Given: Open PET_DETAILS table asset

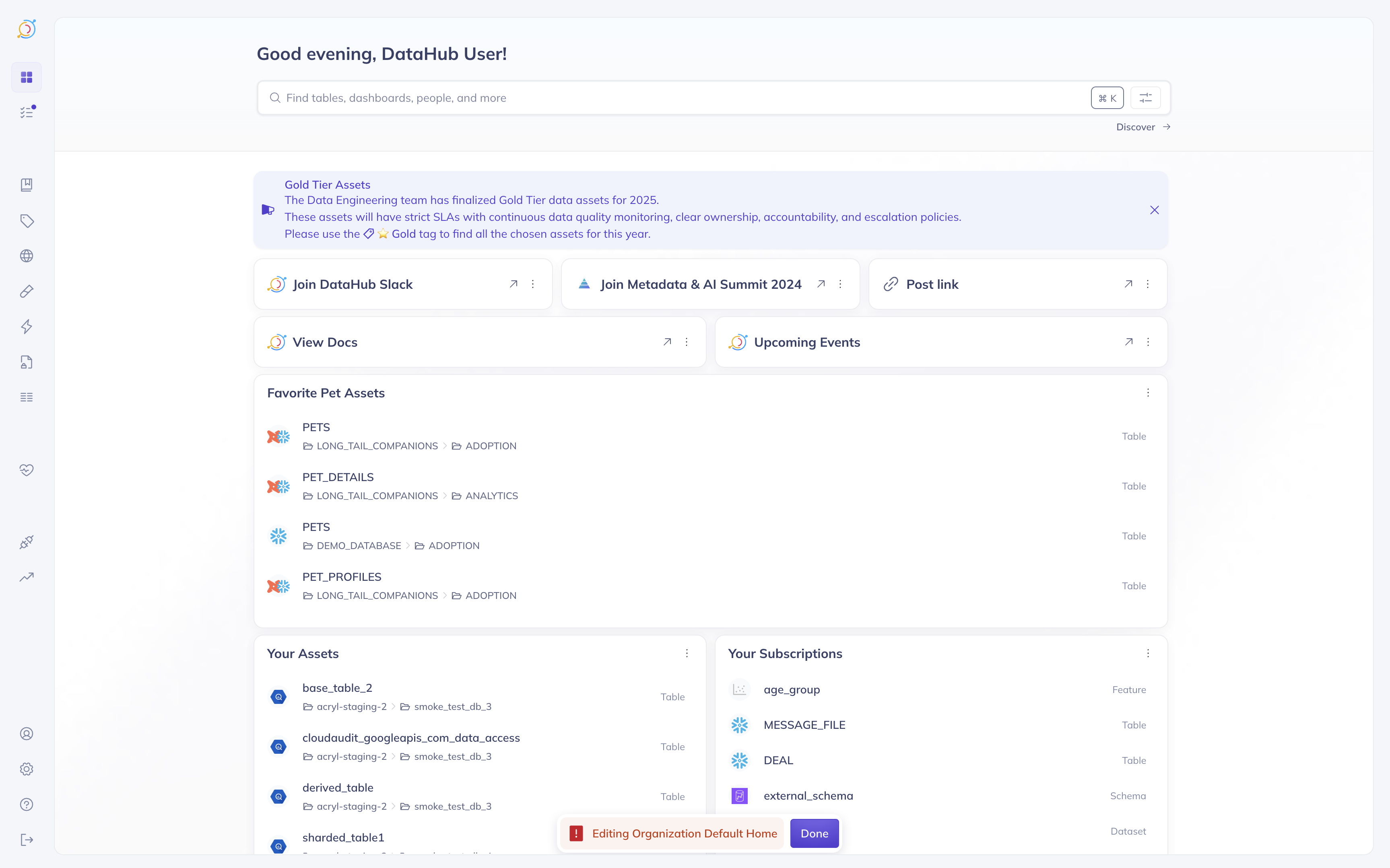Looking at the screenshot, I should [338, 477].
